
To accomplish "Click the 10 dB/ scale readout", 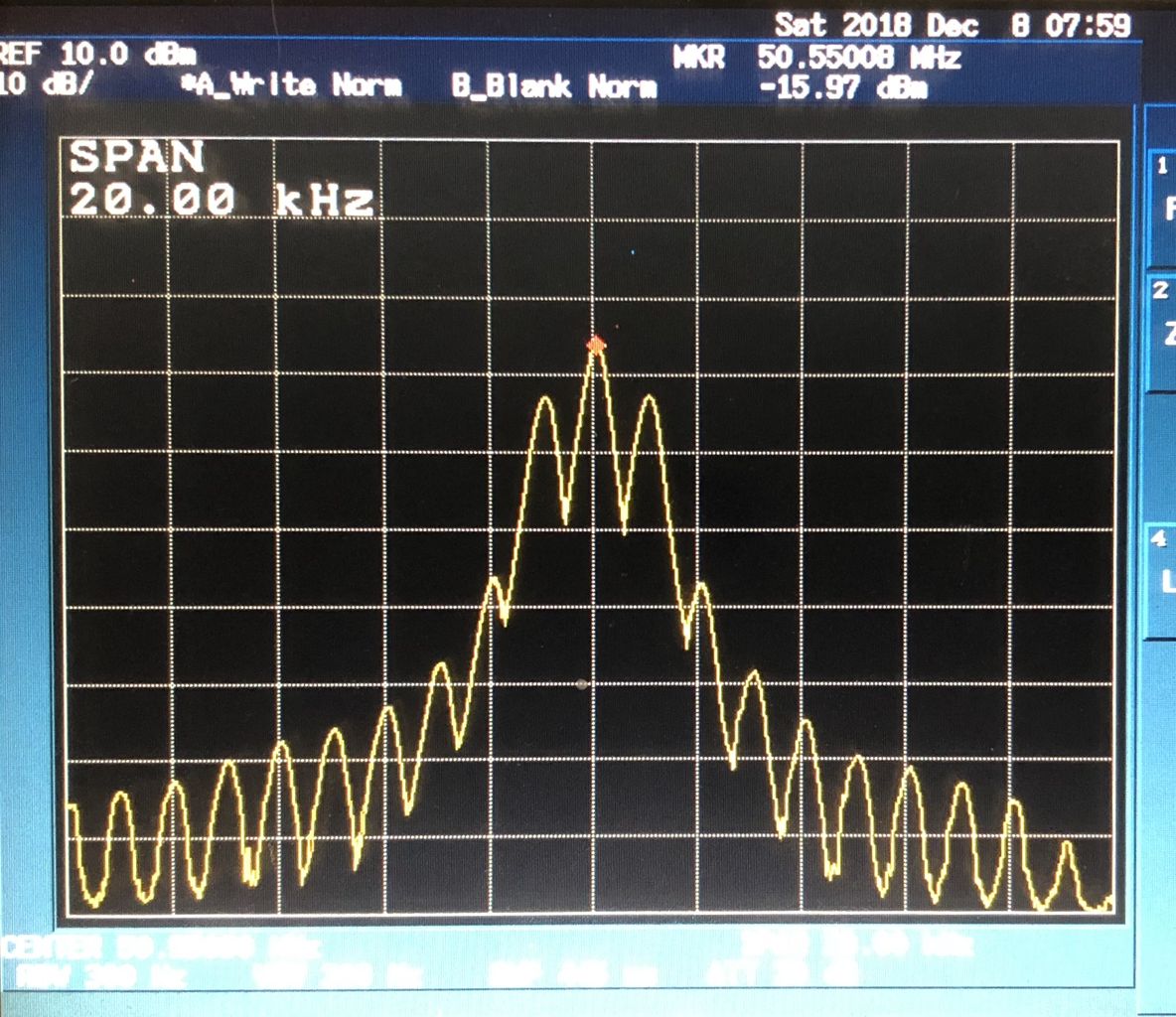I will coord(47,84).
